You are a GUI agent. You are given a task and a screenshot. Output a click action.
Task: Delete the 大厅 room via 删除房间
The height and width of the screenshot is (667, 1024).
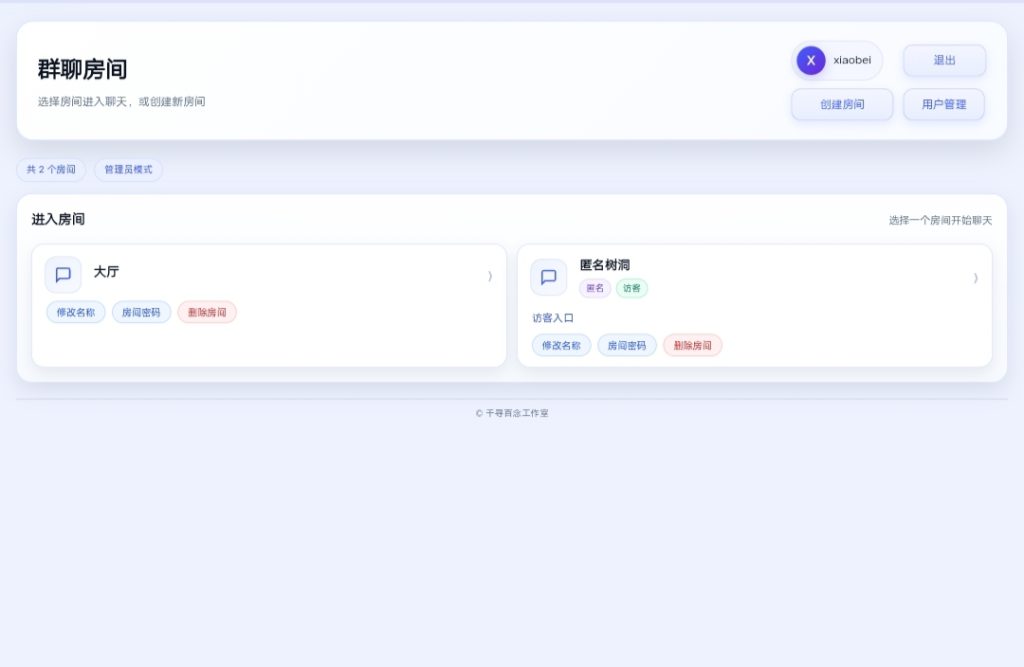(x=207, y=312)
